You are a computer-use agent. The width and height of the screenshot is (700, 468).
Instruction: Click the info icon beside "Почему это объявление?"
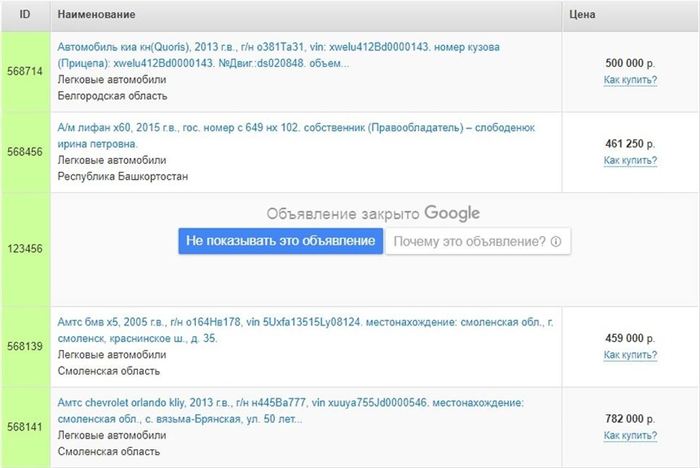pyautogui.click(x=556, y=242)
